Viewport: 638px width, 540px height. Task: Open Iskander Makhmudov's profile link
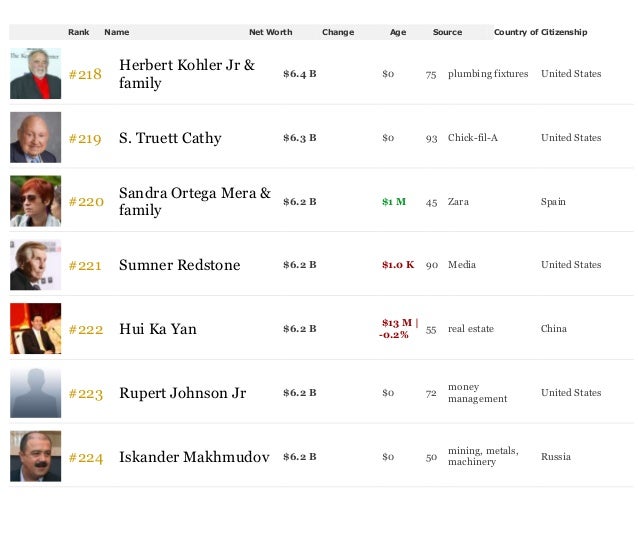tap(194, 457)
